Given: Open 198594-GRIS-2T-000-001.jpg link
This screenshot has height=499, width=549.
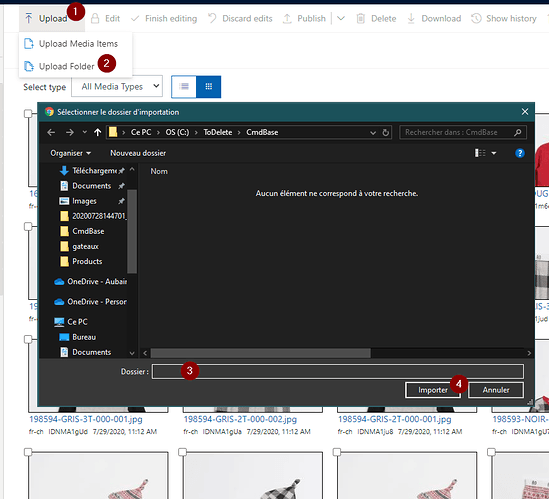Looking at the screenshot, I should coord(395,419).
